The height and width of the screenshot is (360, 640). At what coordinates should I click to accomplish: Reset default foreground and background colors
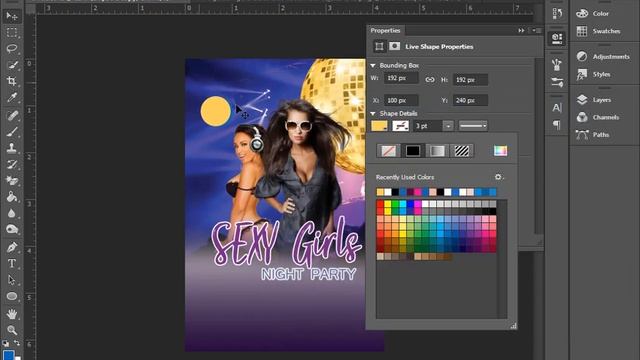[x=5, y=343]
